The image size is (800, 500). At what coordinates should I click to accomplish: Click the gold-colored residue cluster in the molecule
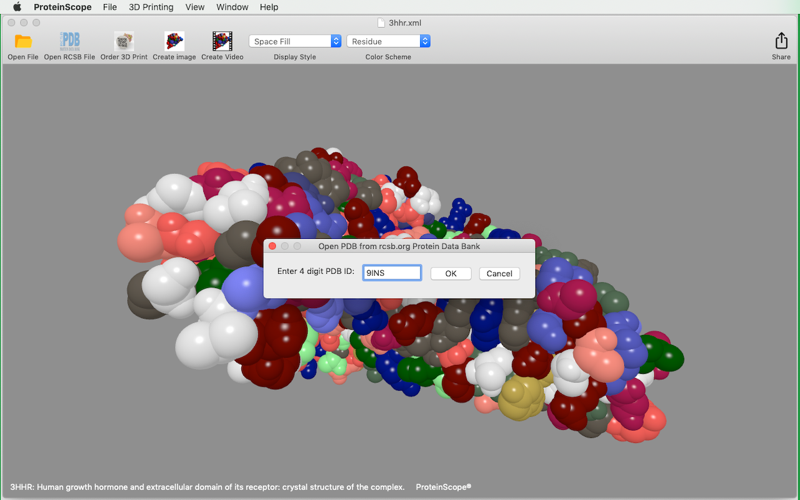pos(521,397)
